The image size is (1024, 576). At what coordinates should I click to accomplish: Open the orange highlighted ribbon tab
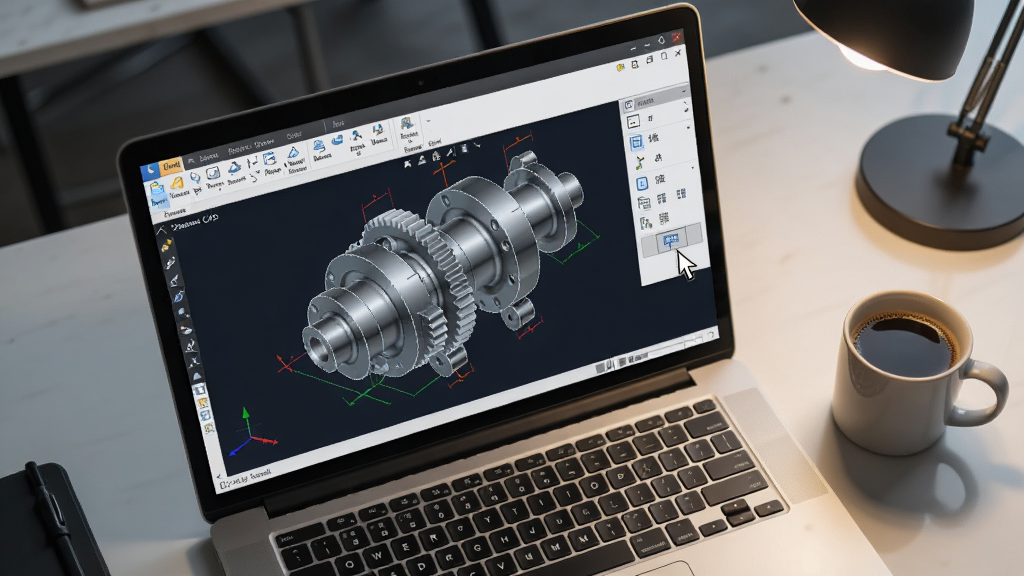coord(172,166)
